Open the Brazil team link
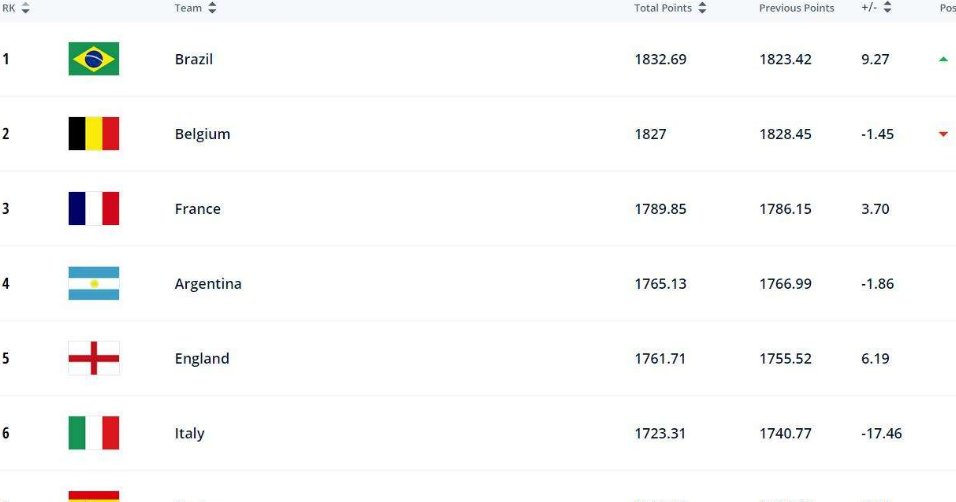 click(193, 59)
